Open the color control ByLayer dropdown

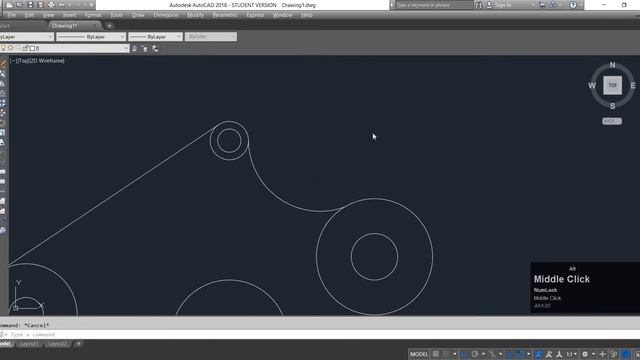click(50, 37)
